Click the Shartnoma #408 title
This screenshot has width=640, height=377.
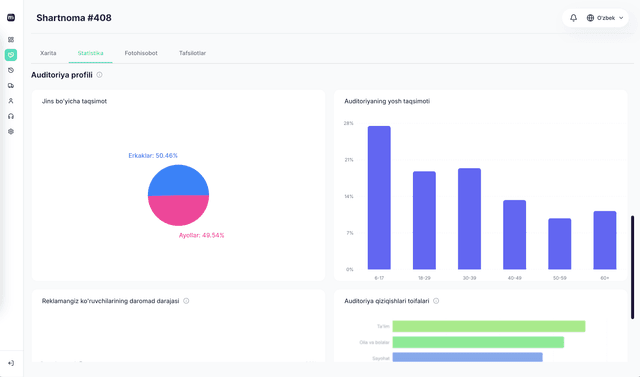point(74,18)
